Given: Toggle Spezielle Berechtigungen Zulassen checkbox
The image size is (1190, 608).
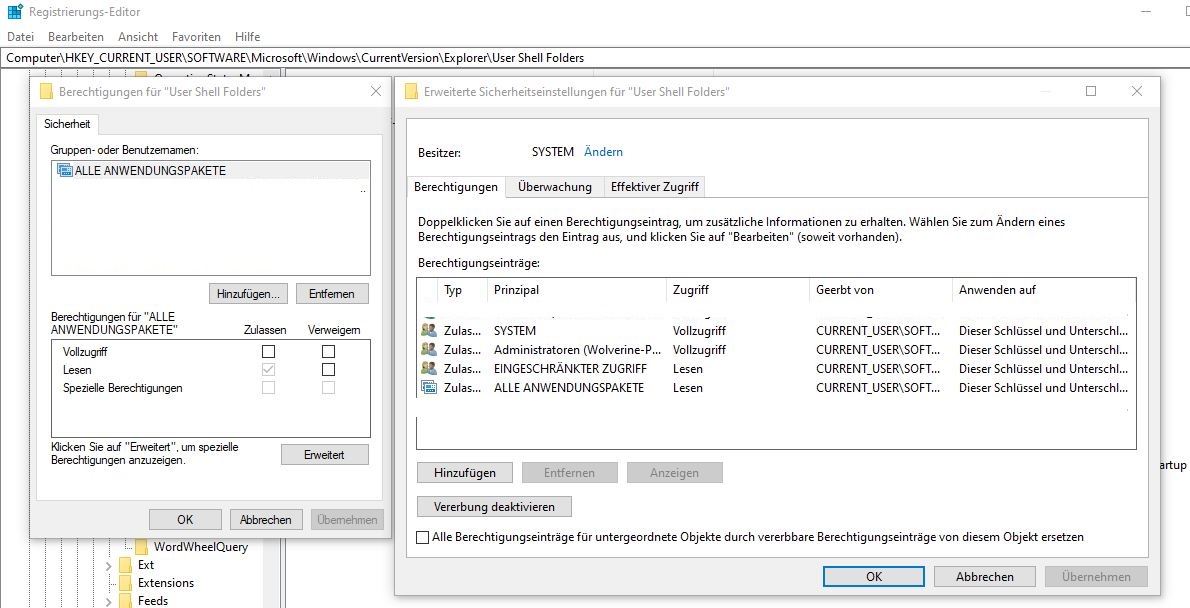Looking at the screenshot, I should click(268, 388).
